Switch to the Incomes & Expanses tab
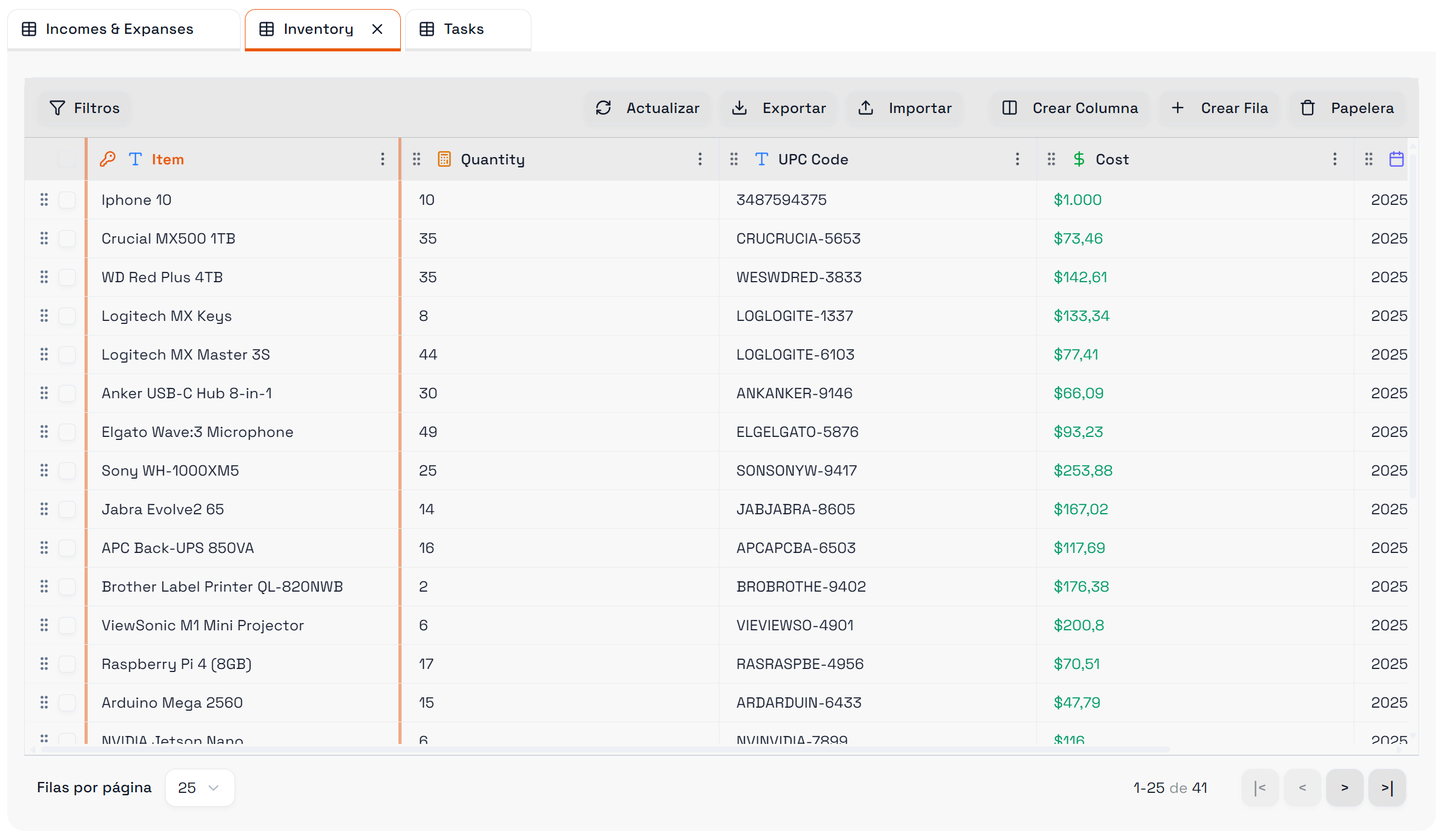 120,29
